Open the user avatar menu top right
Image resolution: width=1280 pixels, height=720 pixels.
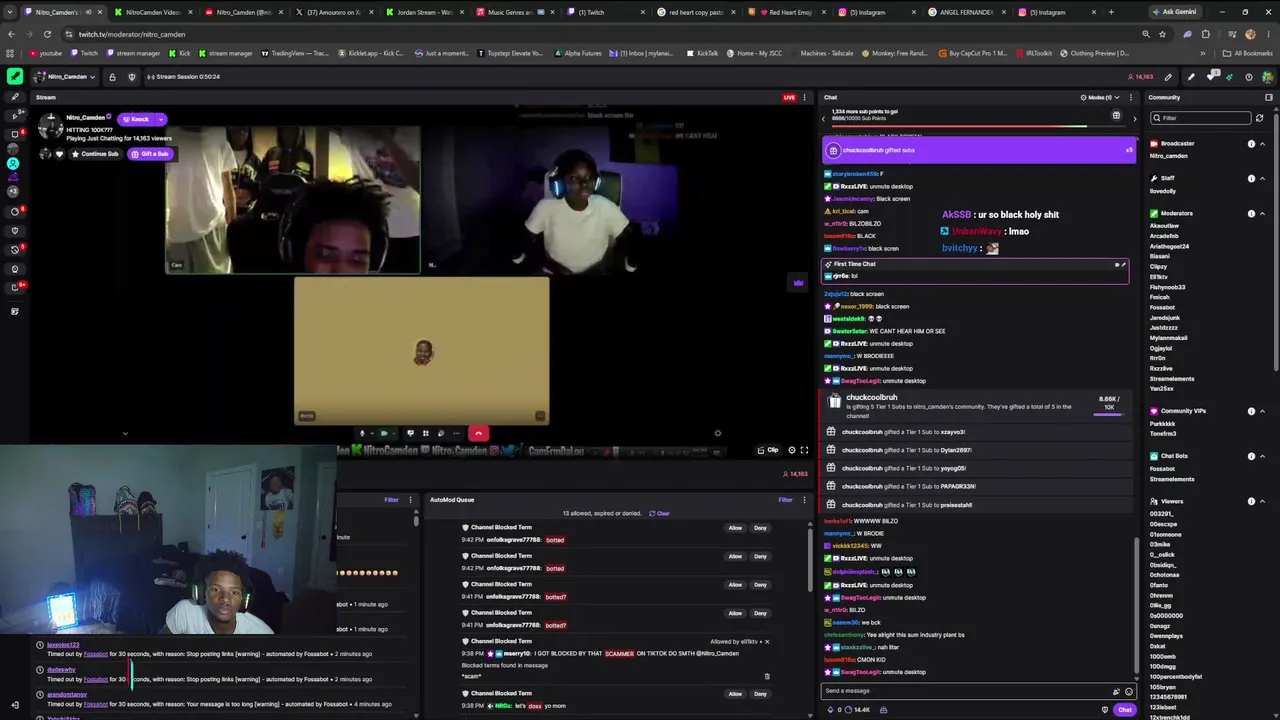pyautogui.click(x=1267, y=77)
